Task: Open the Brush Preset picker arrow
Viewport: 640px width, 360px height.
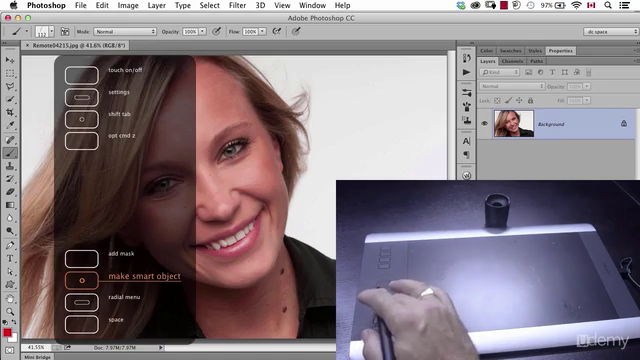Action: click(51, 31)
